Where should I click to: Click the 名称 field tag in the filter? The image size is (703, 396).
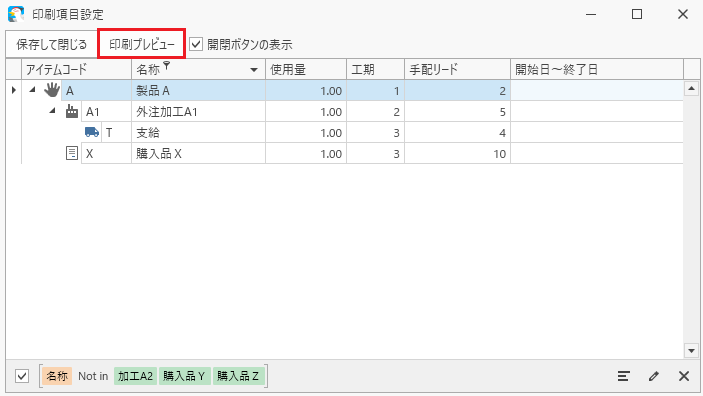[57, 376]
